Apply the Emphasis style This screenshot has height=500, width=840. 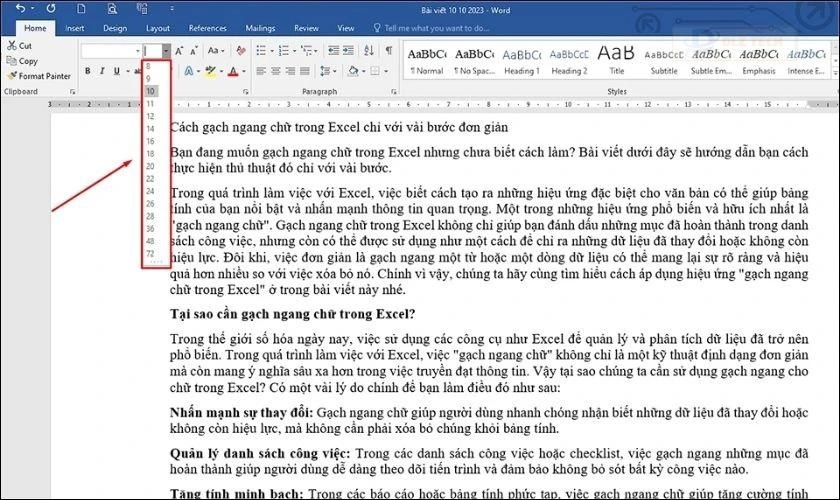pos(759,61)
